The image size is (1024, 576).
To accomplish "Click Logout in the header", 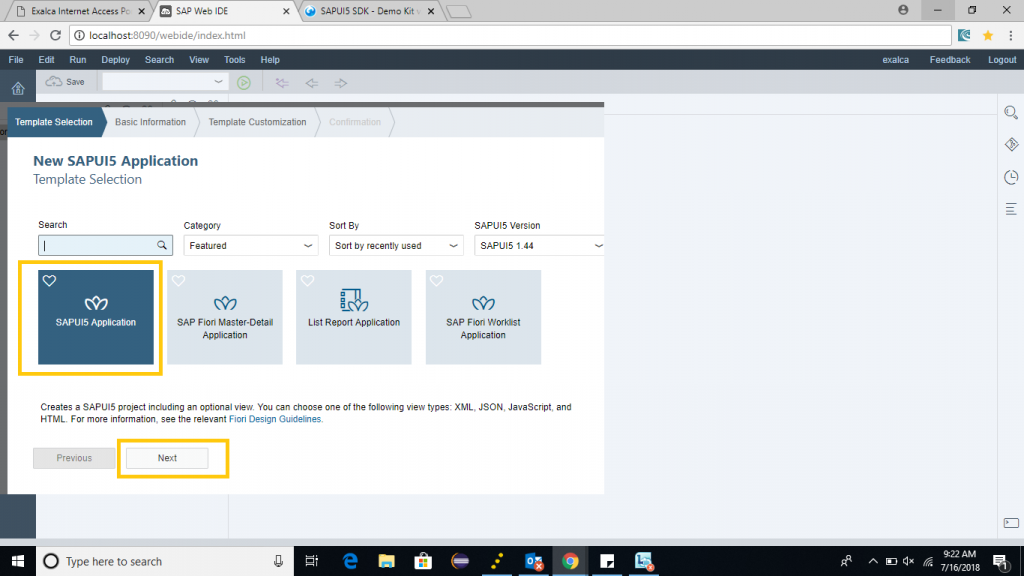I will (1002, 59).
